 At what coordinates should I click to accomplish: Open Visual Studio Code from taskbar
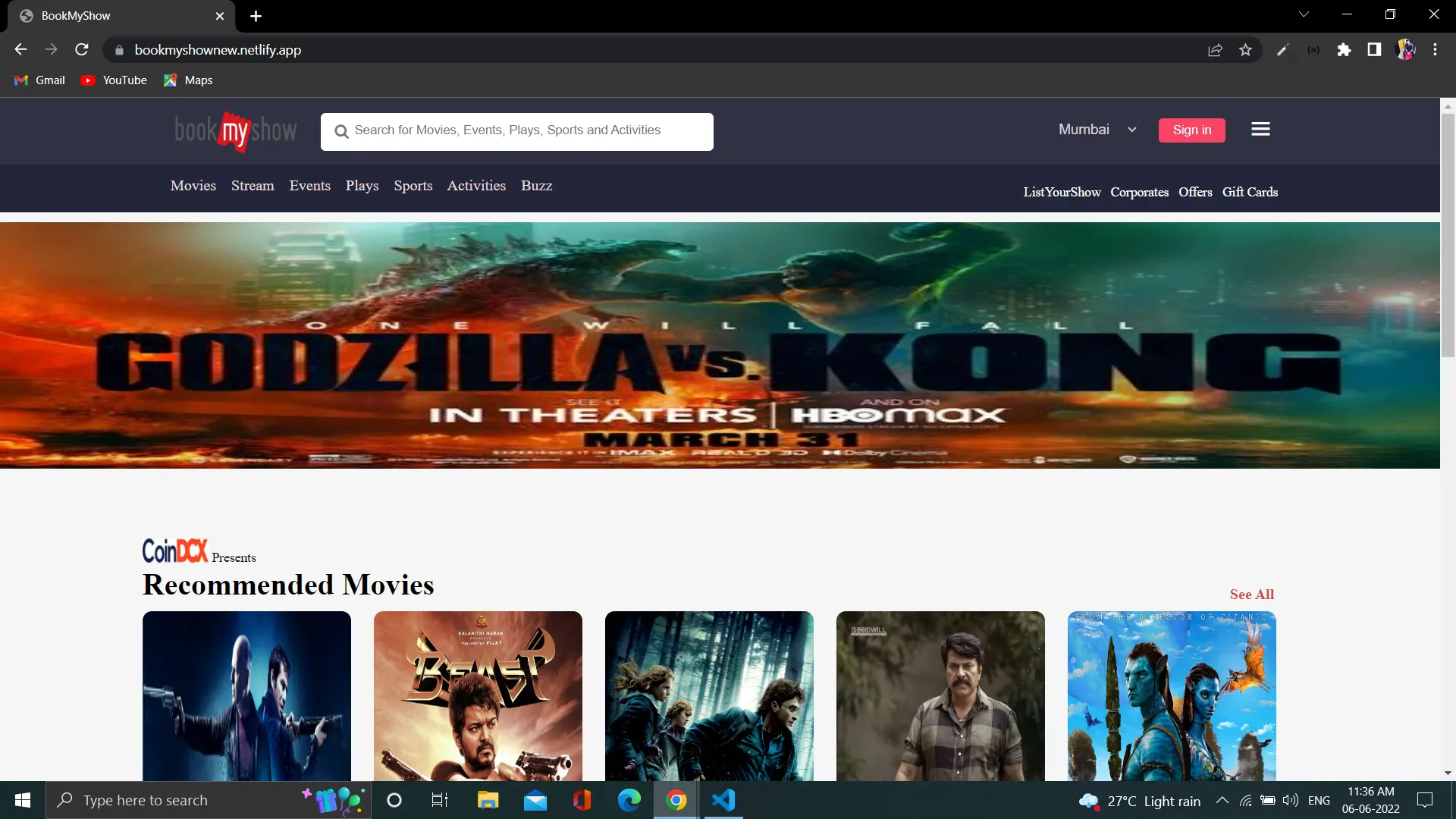pos(723,800)
